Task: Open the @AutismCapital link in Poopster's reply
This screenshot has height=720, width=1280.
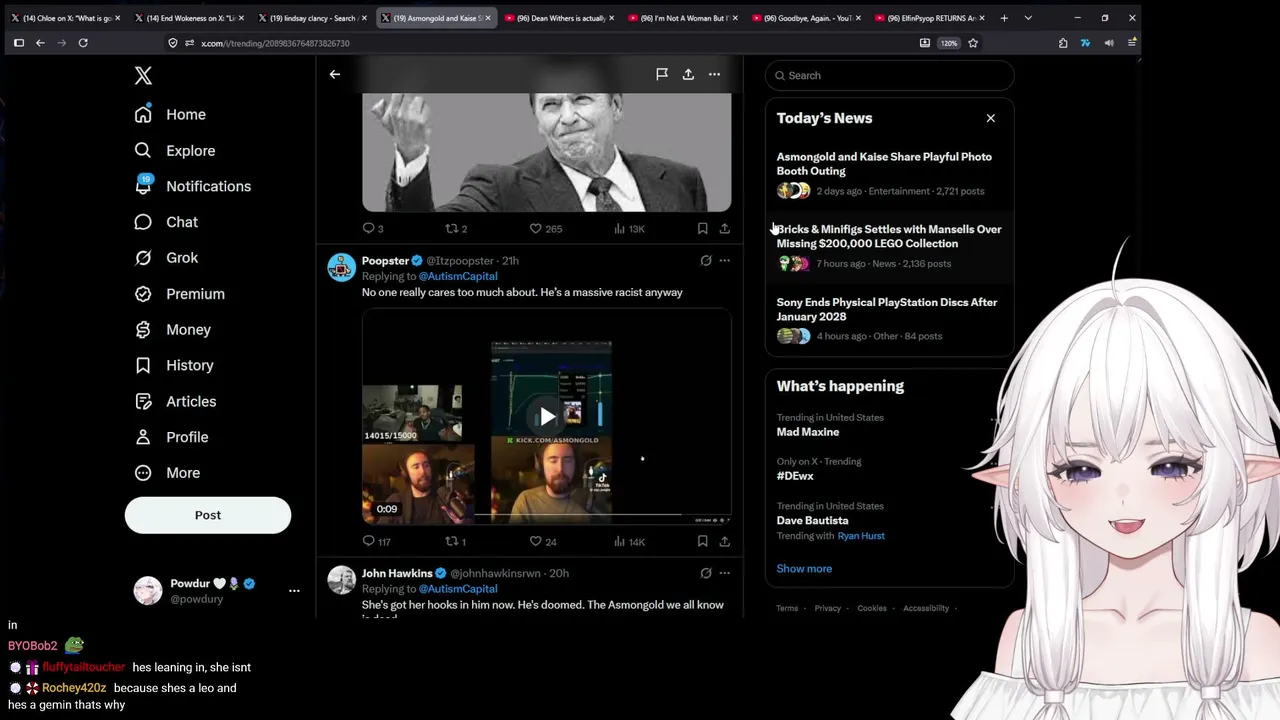Action: (458, 276)
